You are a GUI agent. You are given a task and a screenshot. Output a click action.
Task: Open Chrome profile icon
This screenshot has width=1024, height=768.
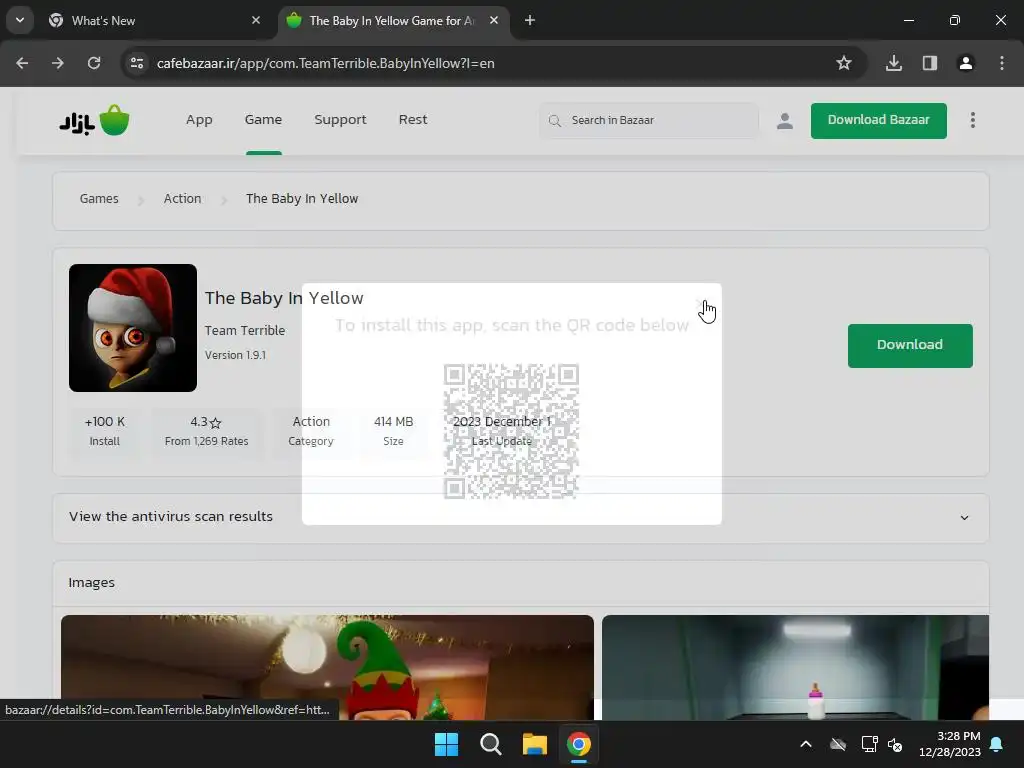pyautogui.click(x=966, y=63)
